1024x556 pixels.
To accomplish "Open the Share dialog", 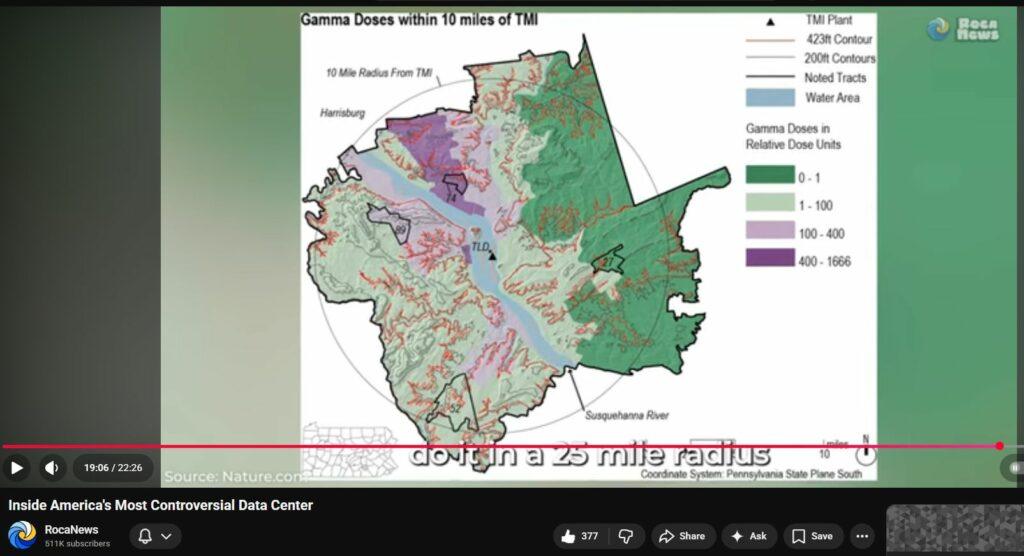I will 683,536.
